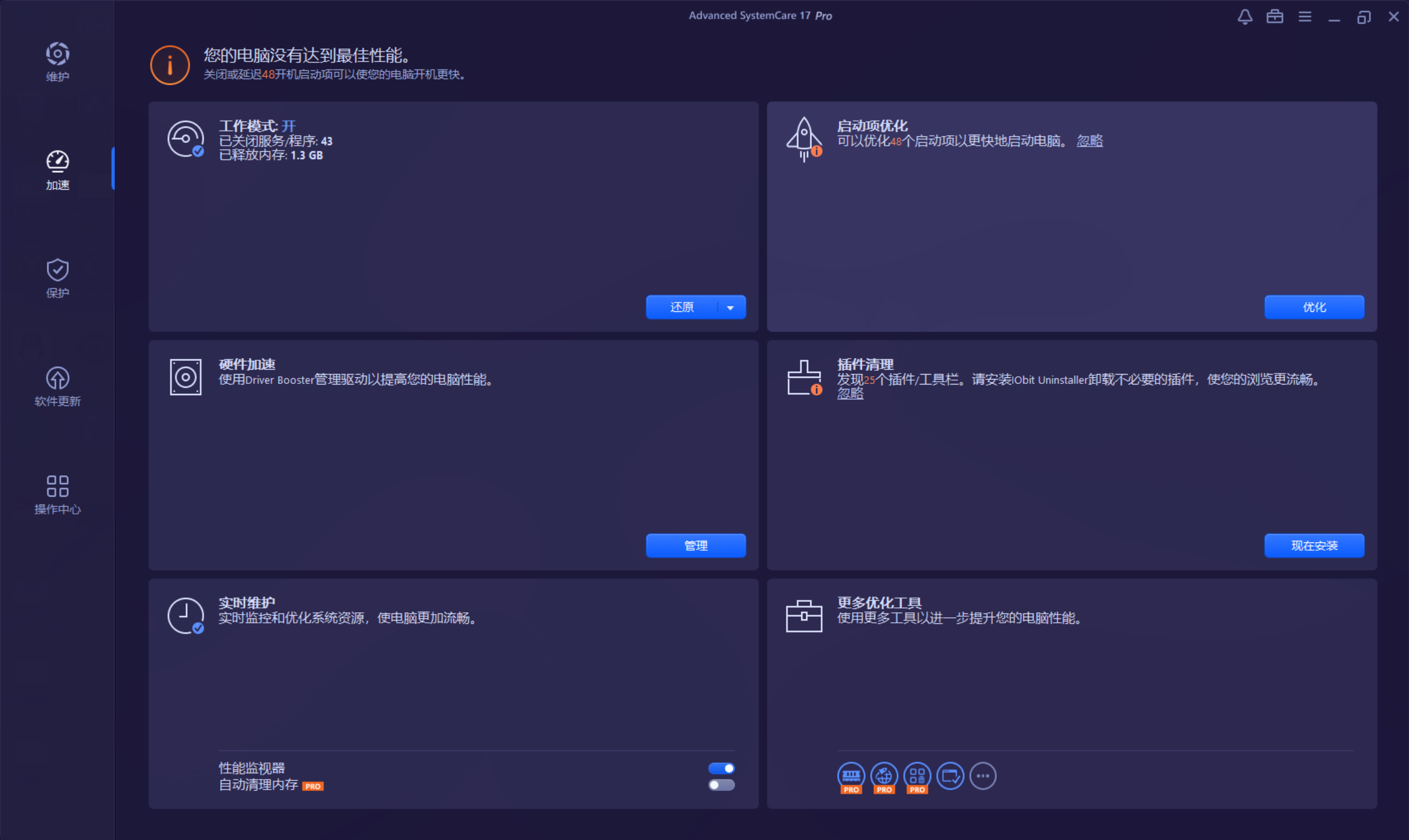Disable the 性能监视器 toggle
This screenshot has height=840, width=1409.
(721, 768)
